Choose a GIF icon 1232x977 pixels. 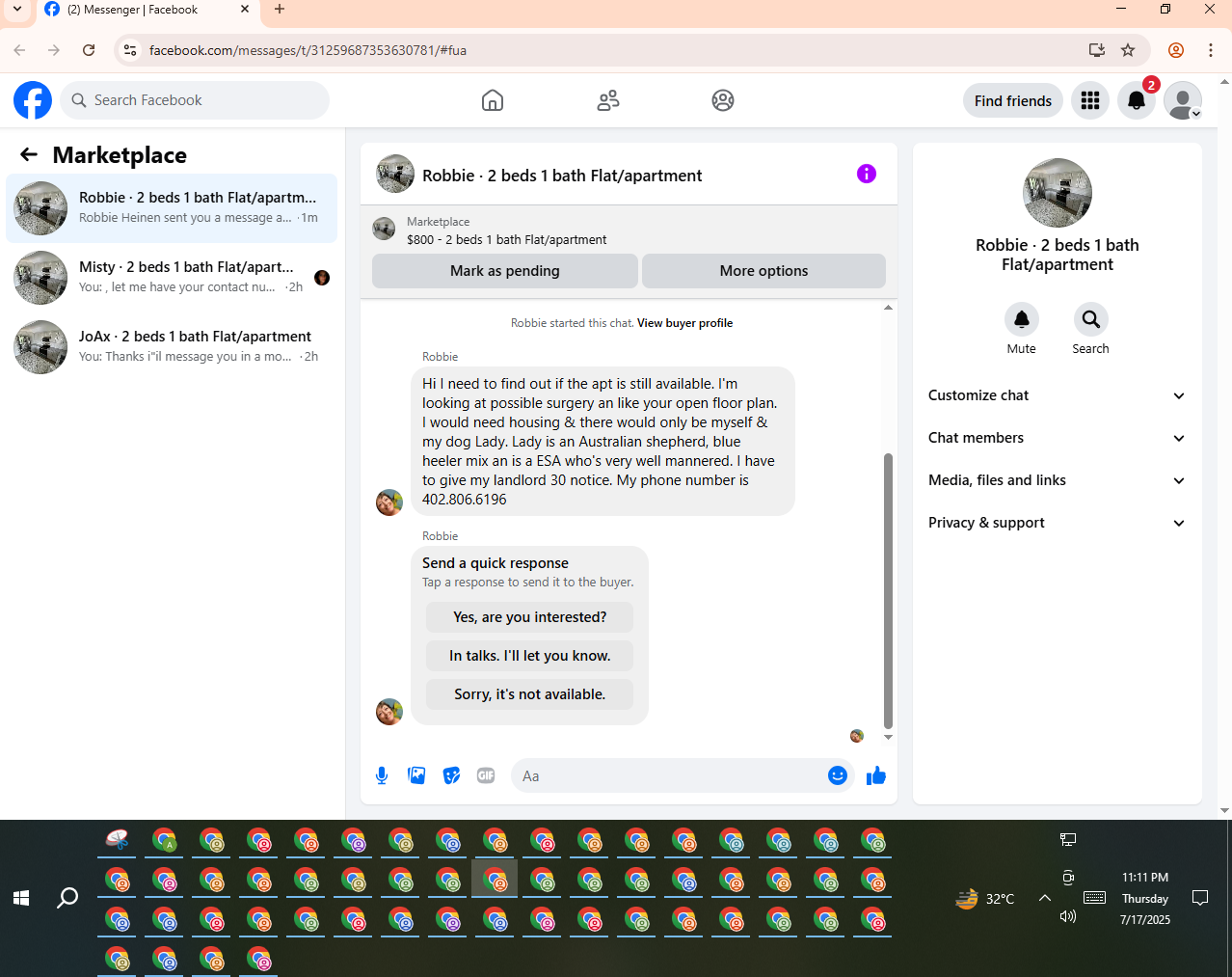[x=486, y=775]
